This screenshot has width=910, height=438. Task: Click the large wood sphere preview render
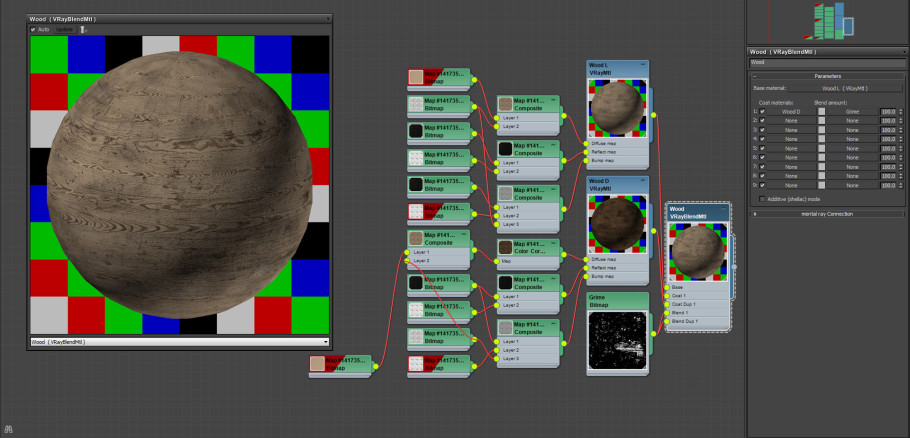[179, 185]
